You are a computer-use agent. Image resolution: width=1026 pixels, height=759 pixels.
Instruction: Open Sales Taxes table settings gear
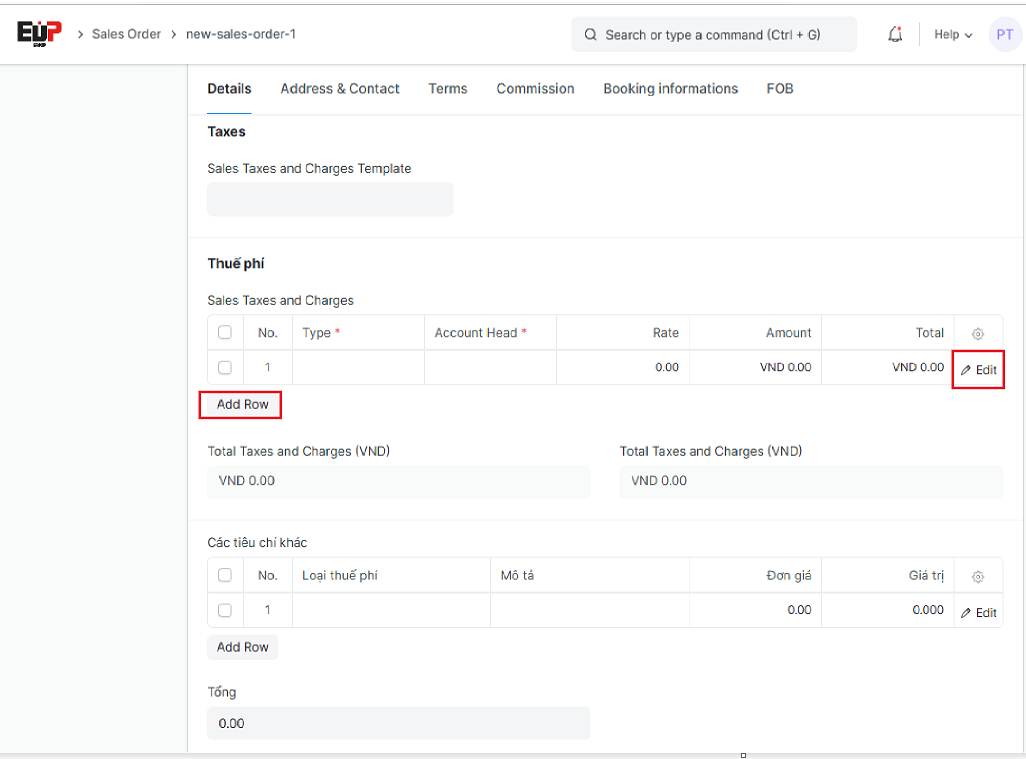(x=978, y=334)
